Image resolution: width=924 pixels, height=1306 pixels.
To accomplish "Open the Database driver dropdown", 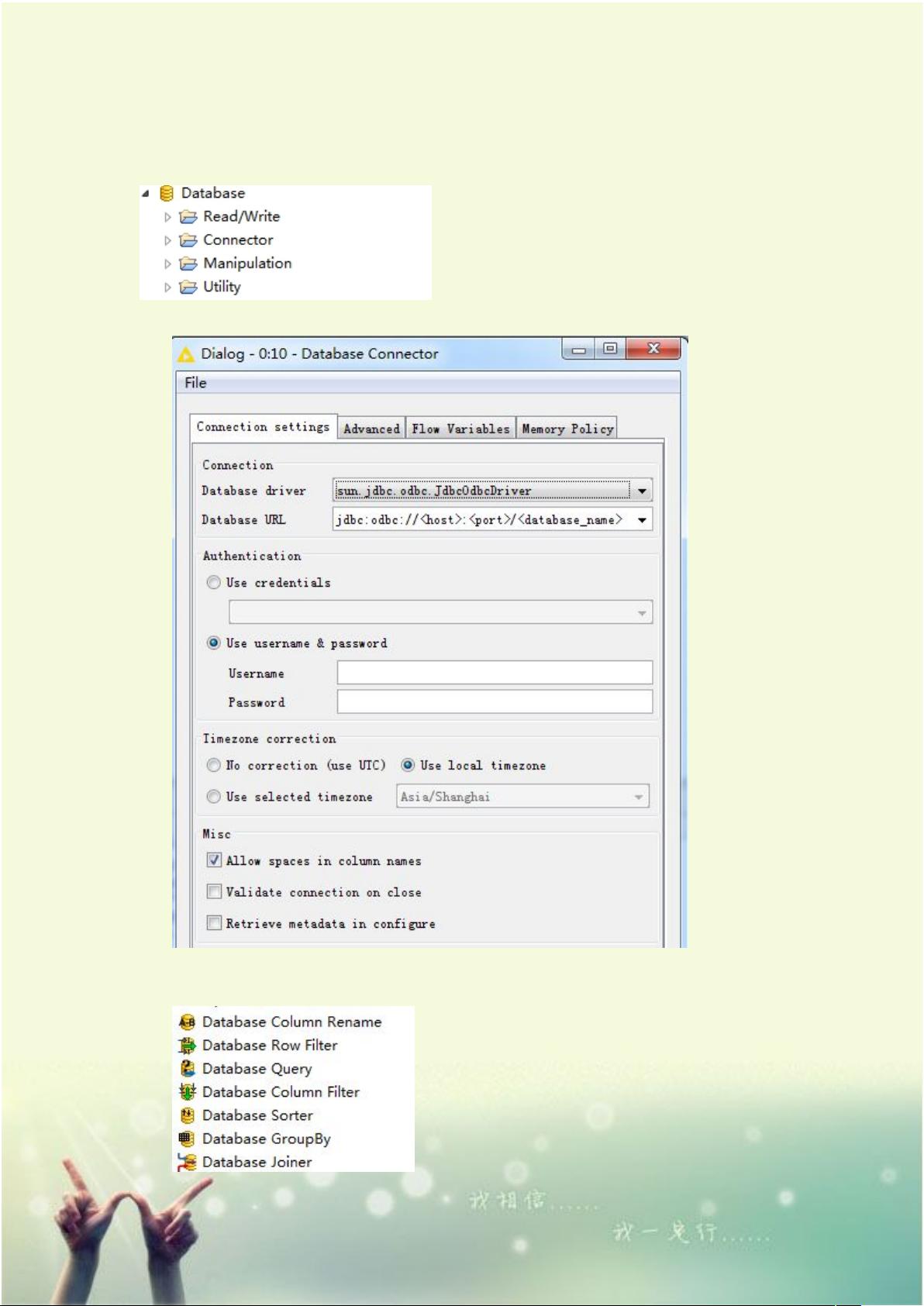I will pyautogui.click(x=642, y=491).
